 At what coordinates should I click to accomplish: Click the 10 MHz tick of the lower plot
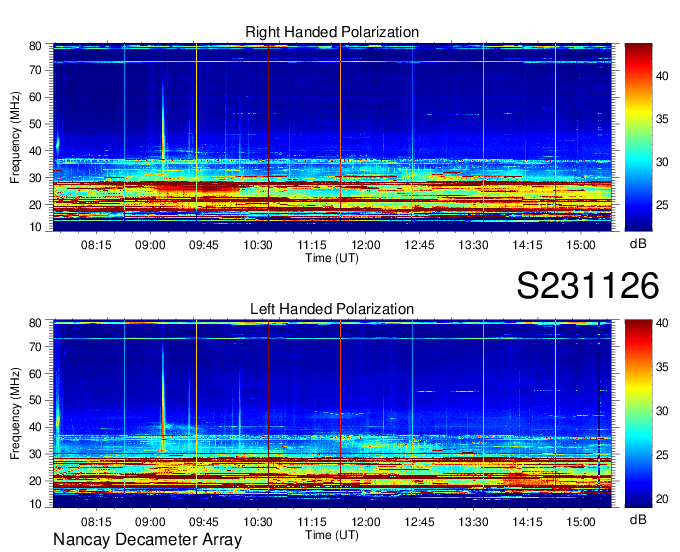coord(35,504)
